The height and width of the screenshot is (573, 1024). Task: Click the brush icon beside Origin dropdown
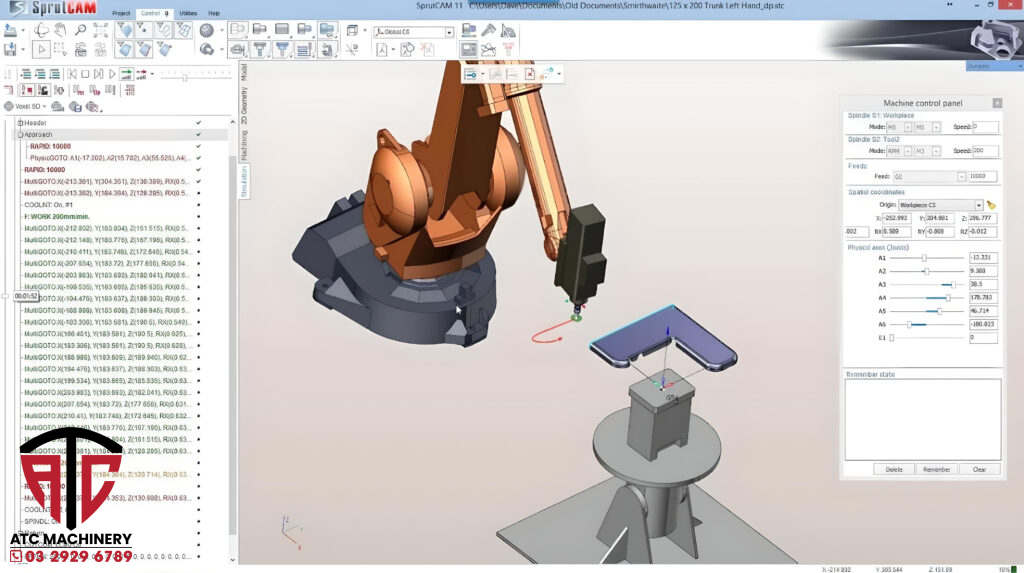pyautogui.click(x=992, y=205)
